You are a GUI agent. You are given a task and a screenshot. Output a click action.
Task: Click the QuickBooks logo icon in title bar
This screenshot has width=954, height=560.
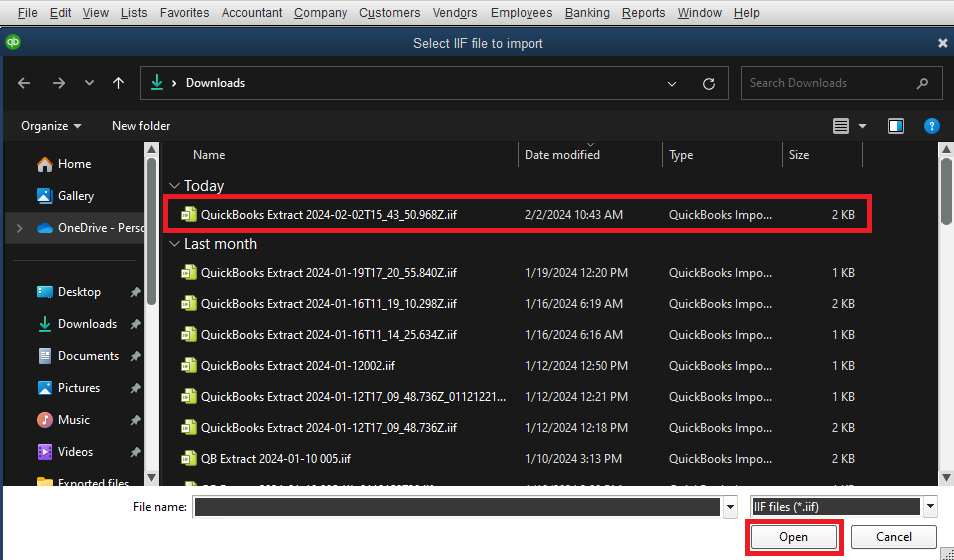click(13, 43)
